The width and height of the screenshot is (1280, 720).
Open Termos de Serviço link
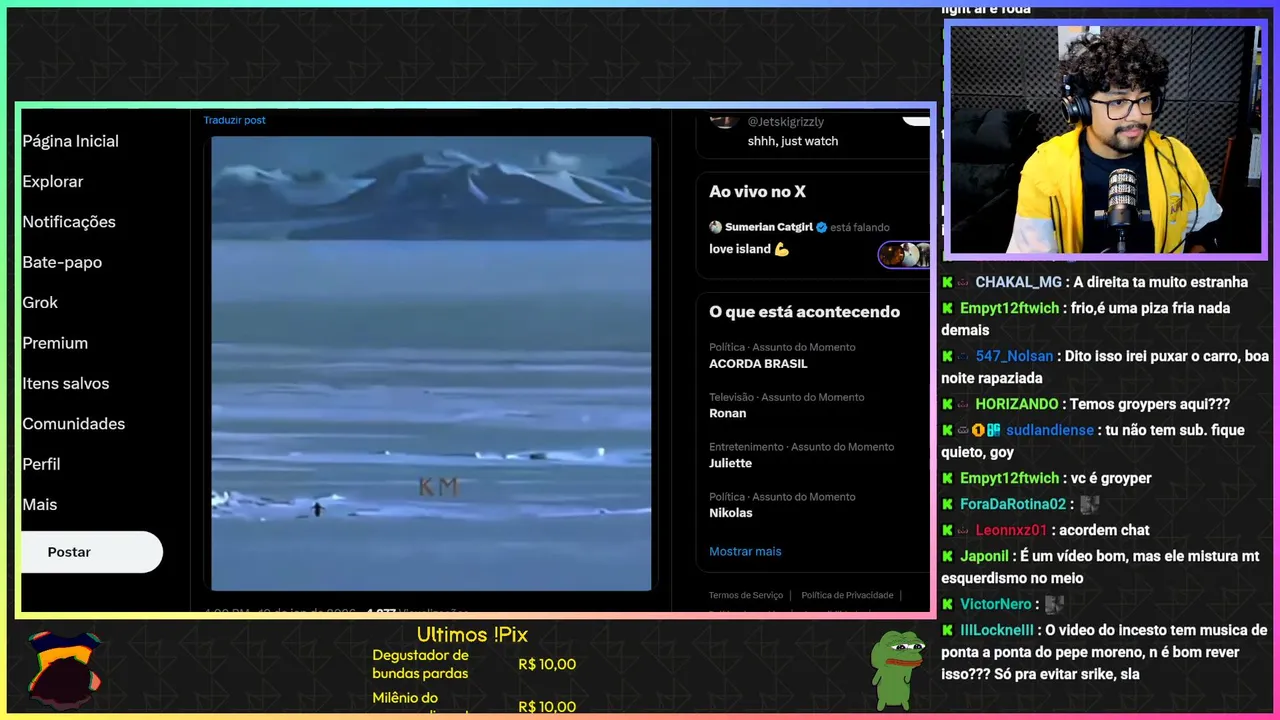746,595
